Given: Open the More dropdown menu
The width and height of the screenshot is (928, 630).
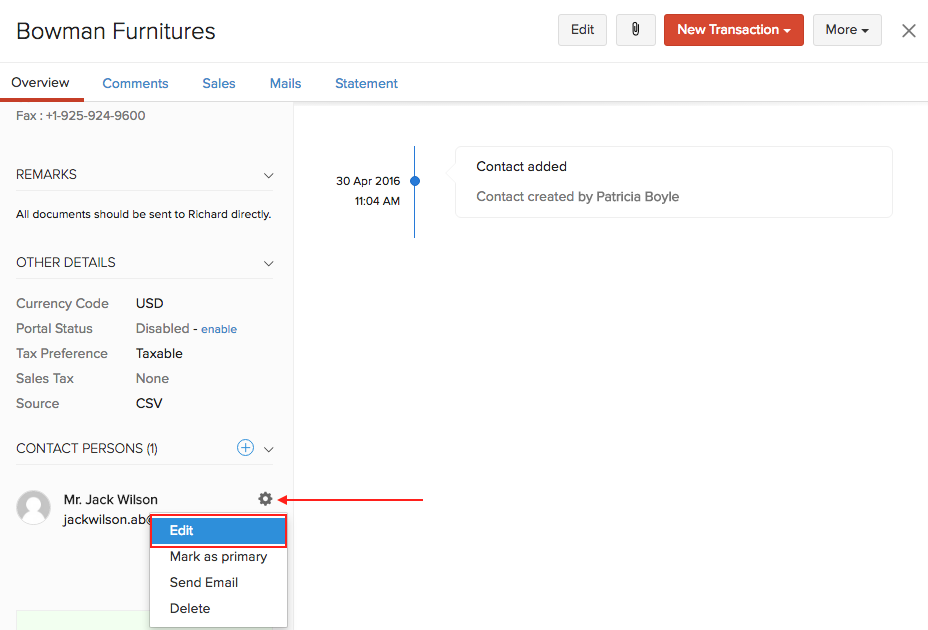Looking at the screenshot, I should pyautogui.click(x=846, y=30).
